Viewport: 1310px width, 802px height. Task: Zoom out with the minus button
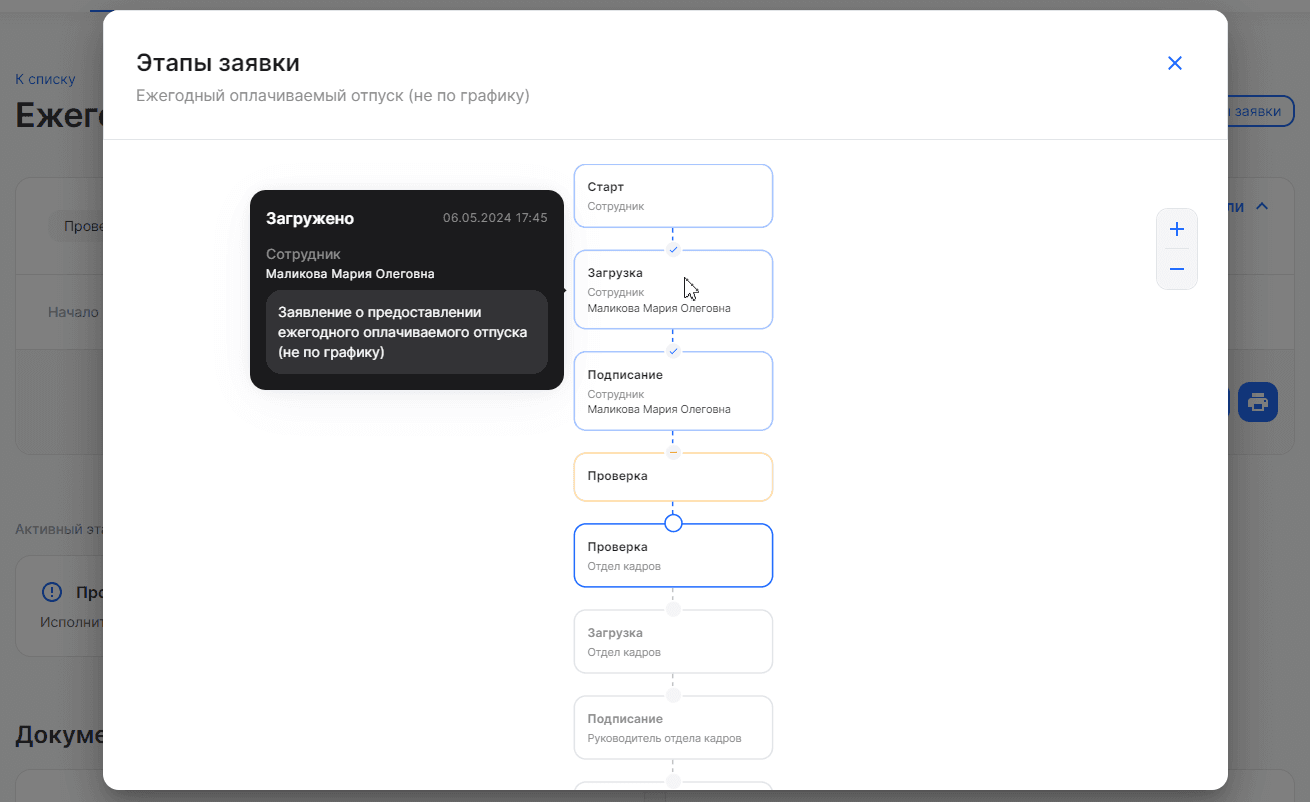[1177, 269]
